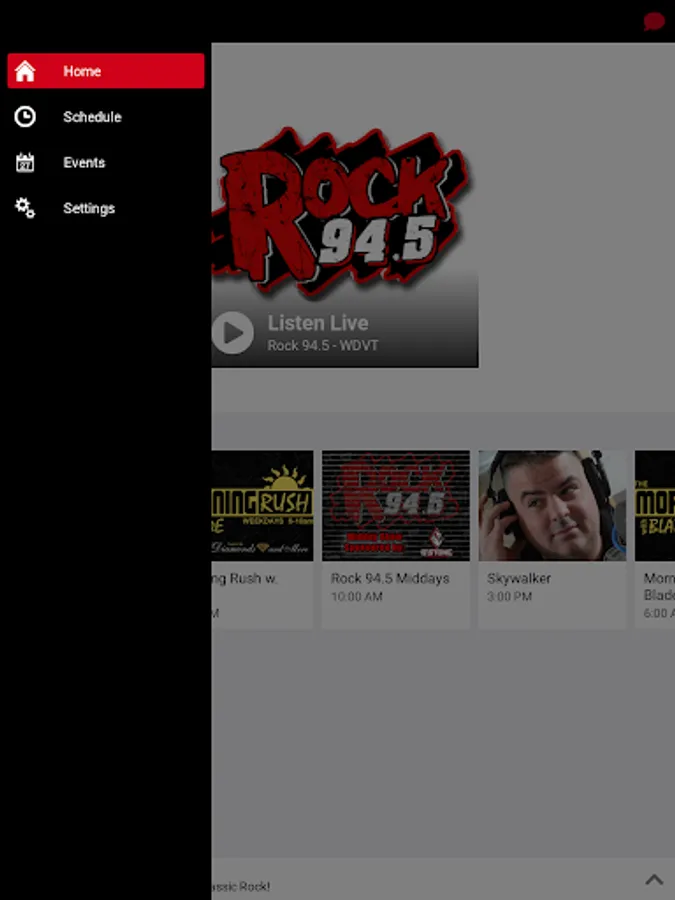Click the 10:00 AM show time

tap(356, 597)
